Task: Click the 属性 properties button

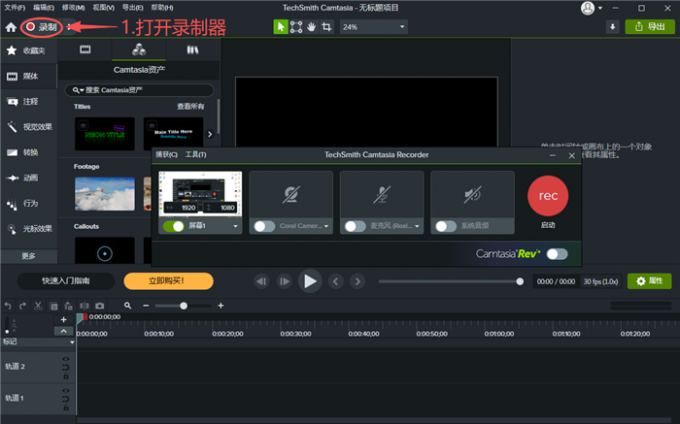Action: [x=649, y=281]
